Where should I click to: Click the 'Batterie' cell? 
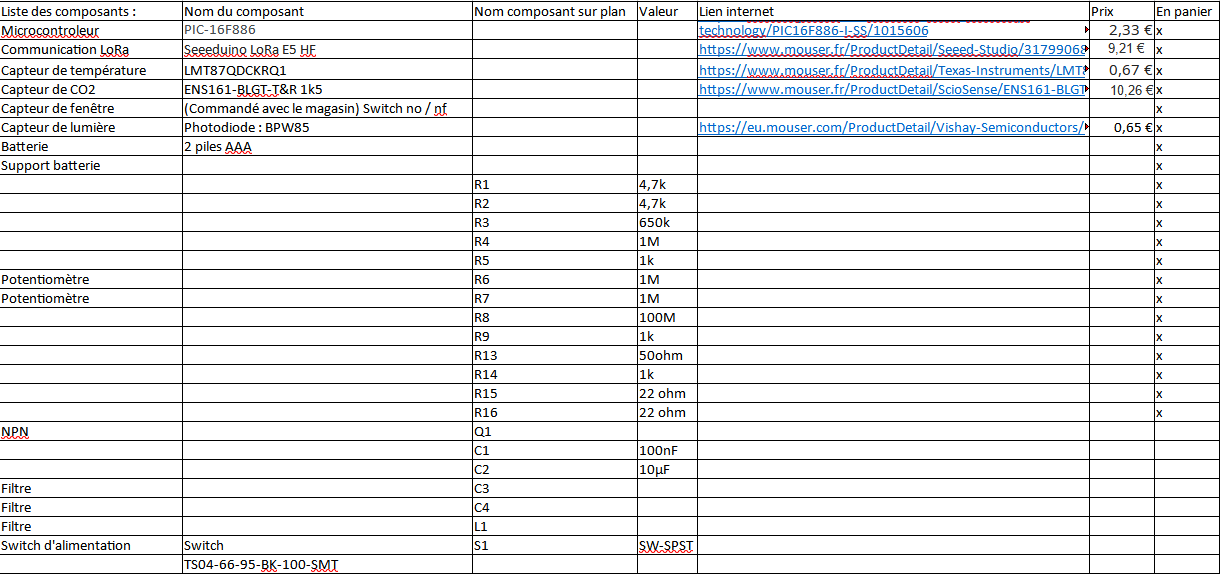pos(91,146)
